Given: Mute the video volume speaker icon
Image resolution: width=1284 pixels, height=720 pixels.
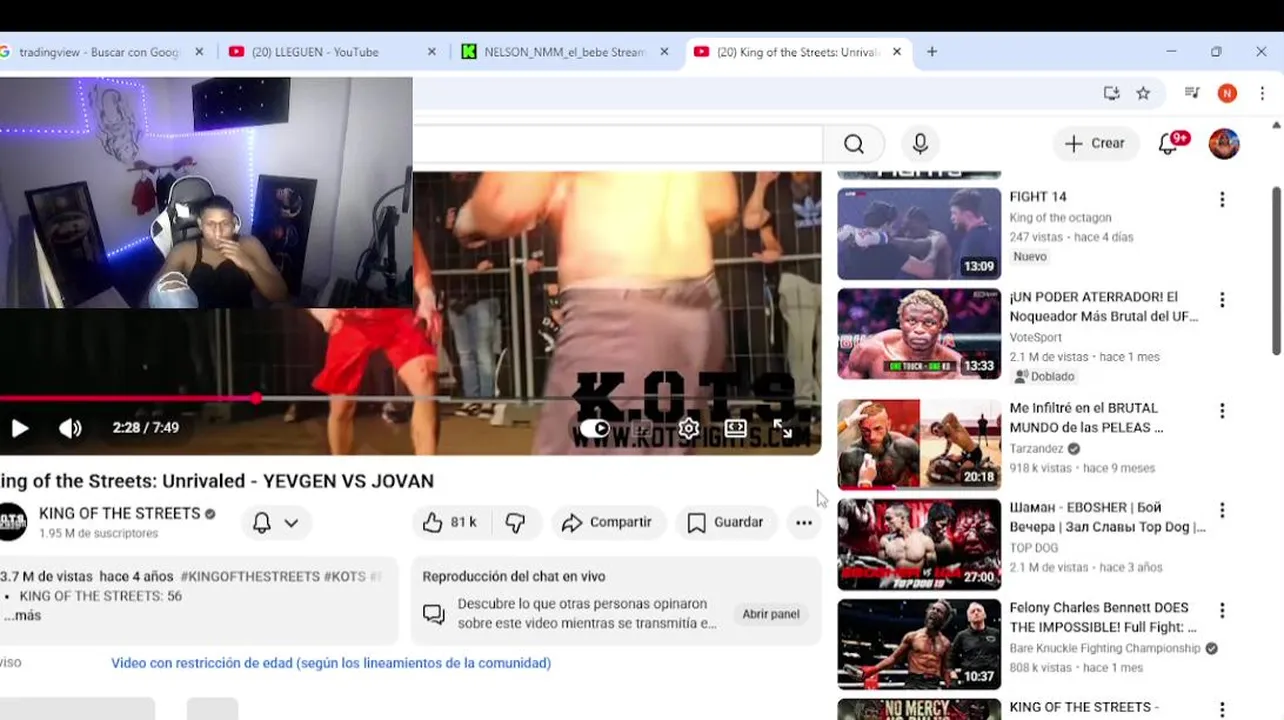Looking at the screenshot, I should [70, 428].
